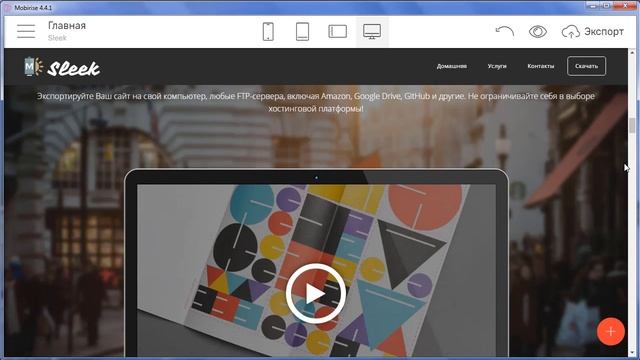
Task: Click the vertical scrollbar thumb
Action: (632, 125)
